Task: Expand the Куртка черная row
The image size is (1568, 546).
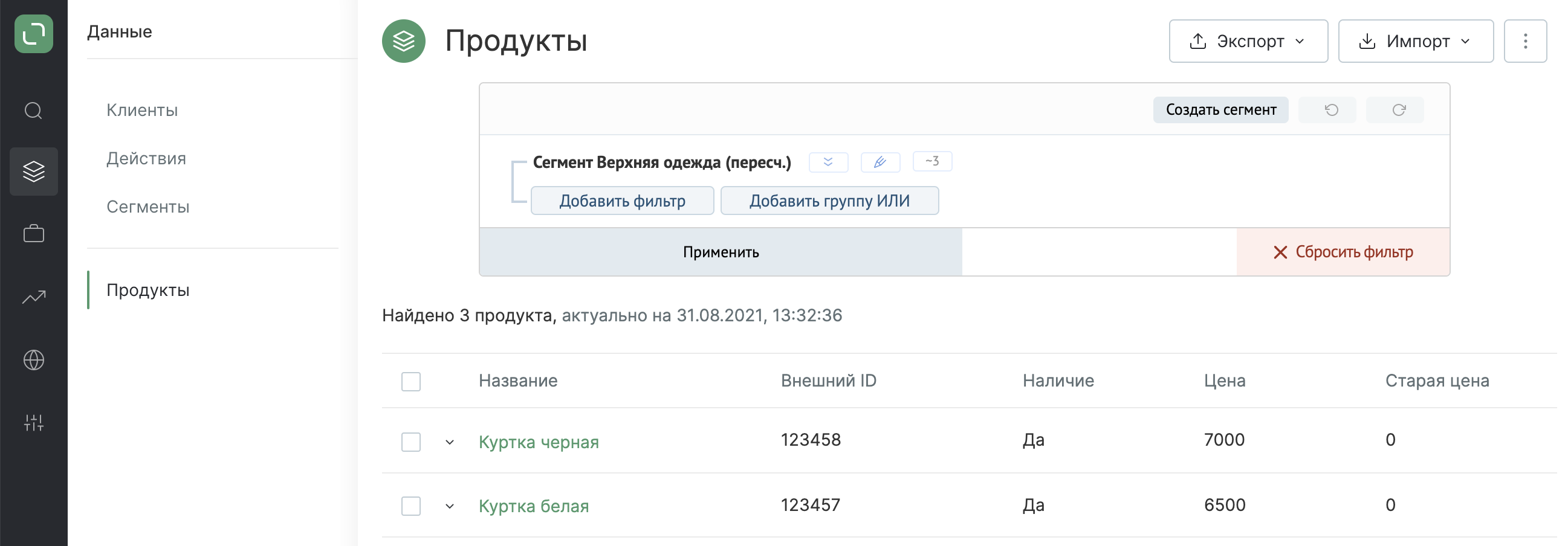Action: pos(450,442)
